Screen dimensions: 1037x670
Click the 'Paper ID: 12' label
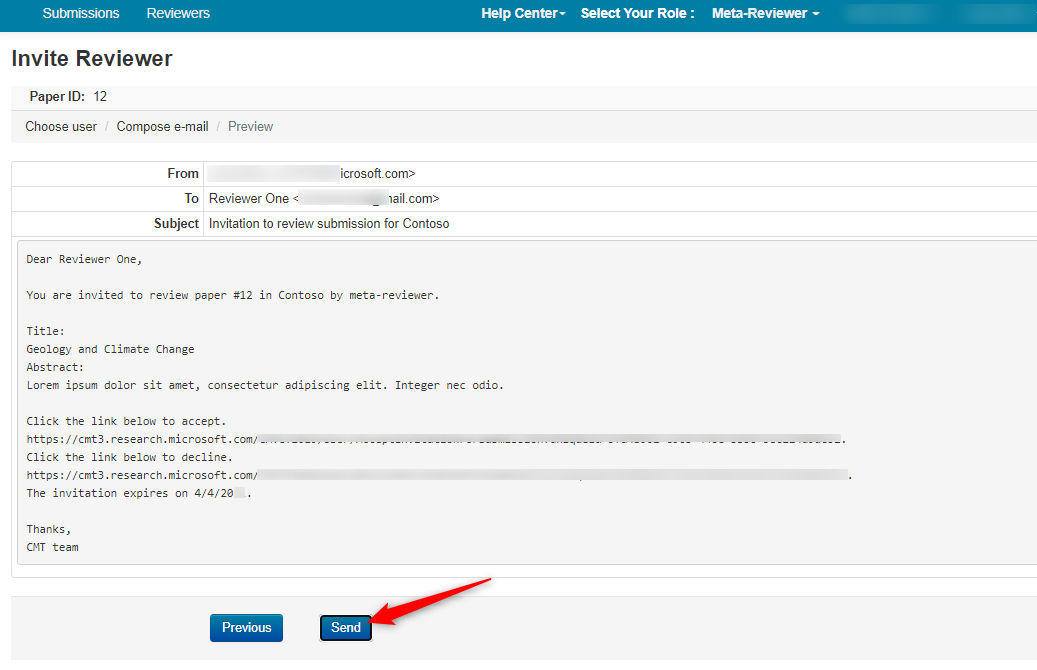[x=68, y=97]
